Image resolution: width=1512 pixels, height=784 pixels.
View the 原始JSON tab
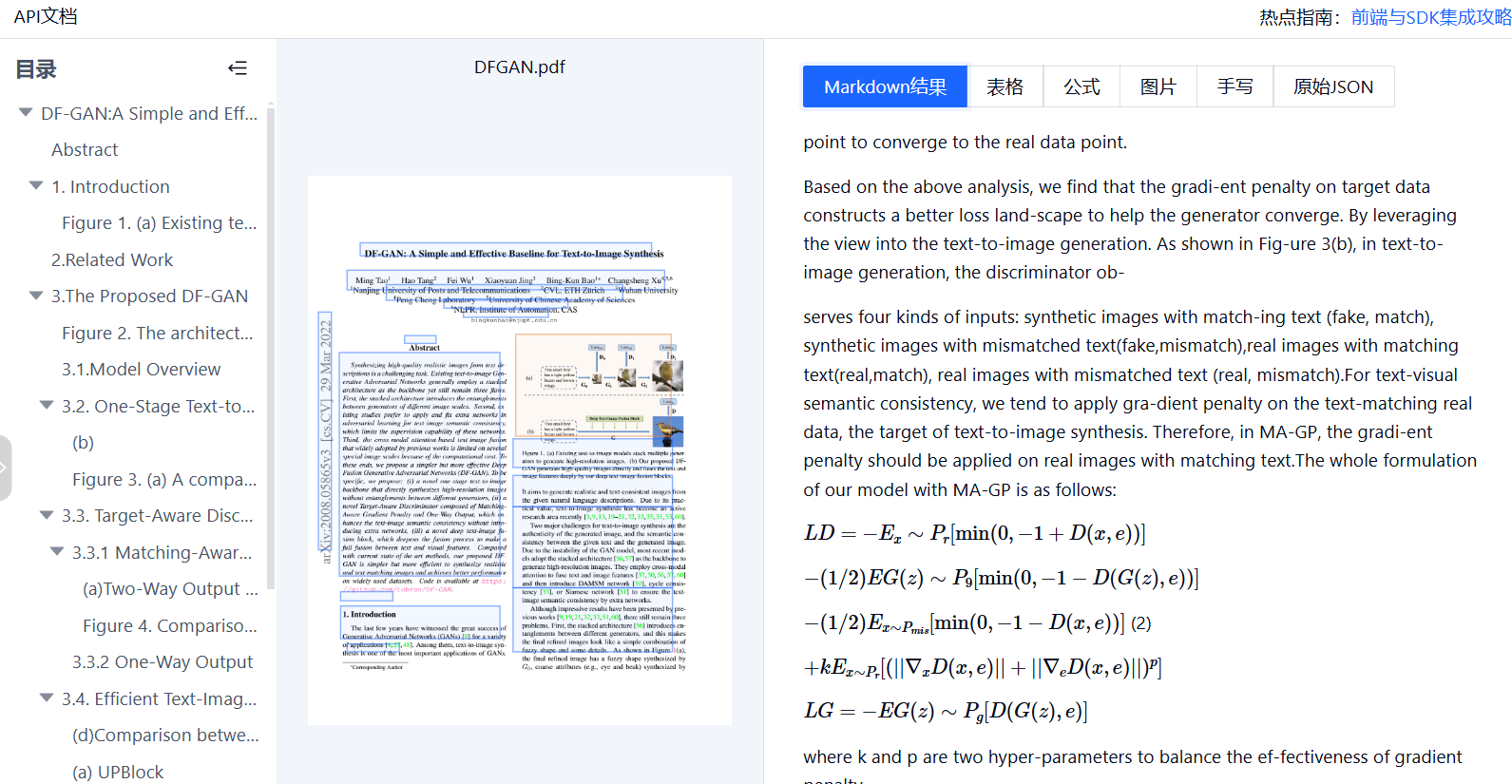1333,86
